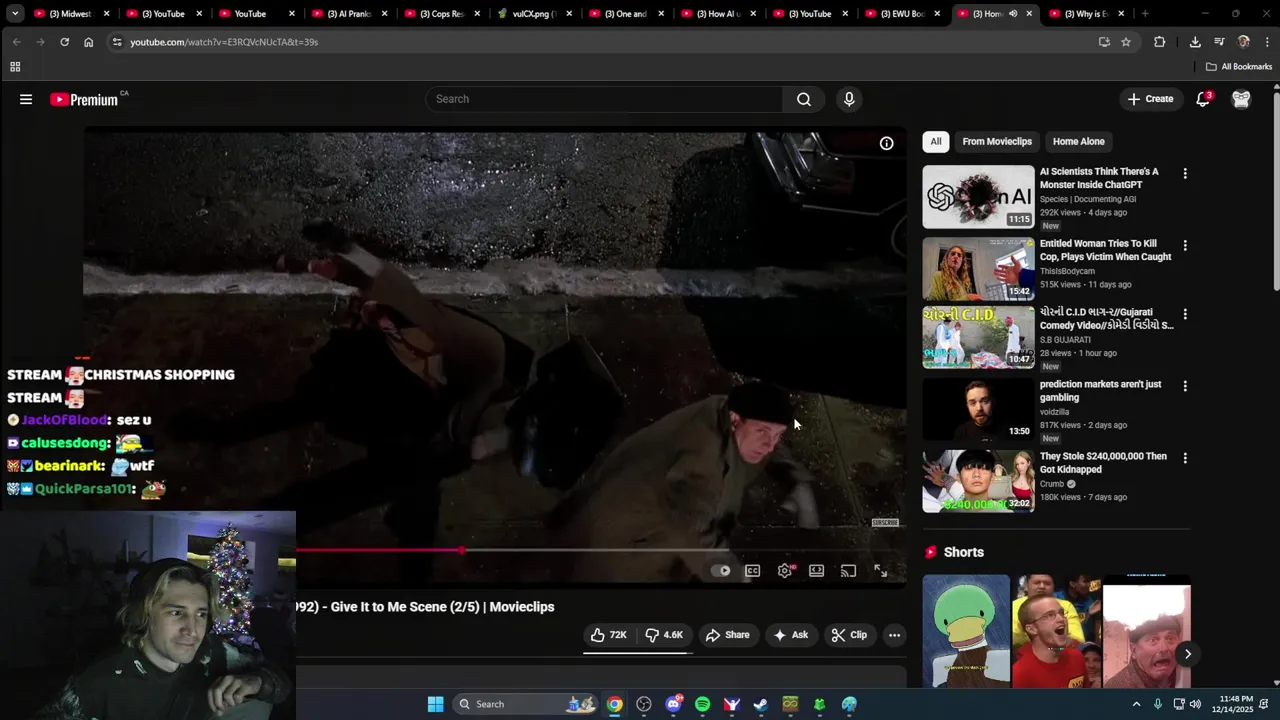Open They Stole $240,000,000 video
Image resolution: width=1280 pixels, height=720 pixels.
tap(1103, 463)
